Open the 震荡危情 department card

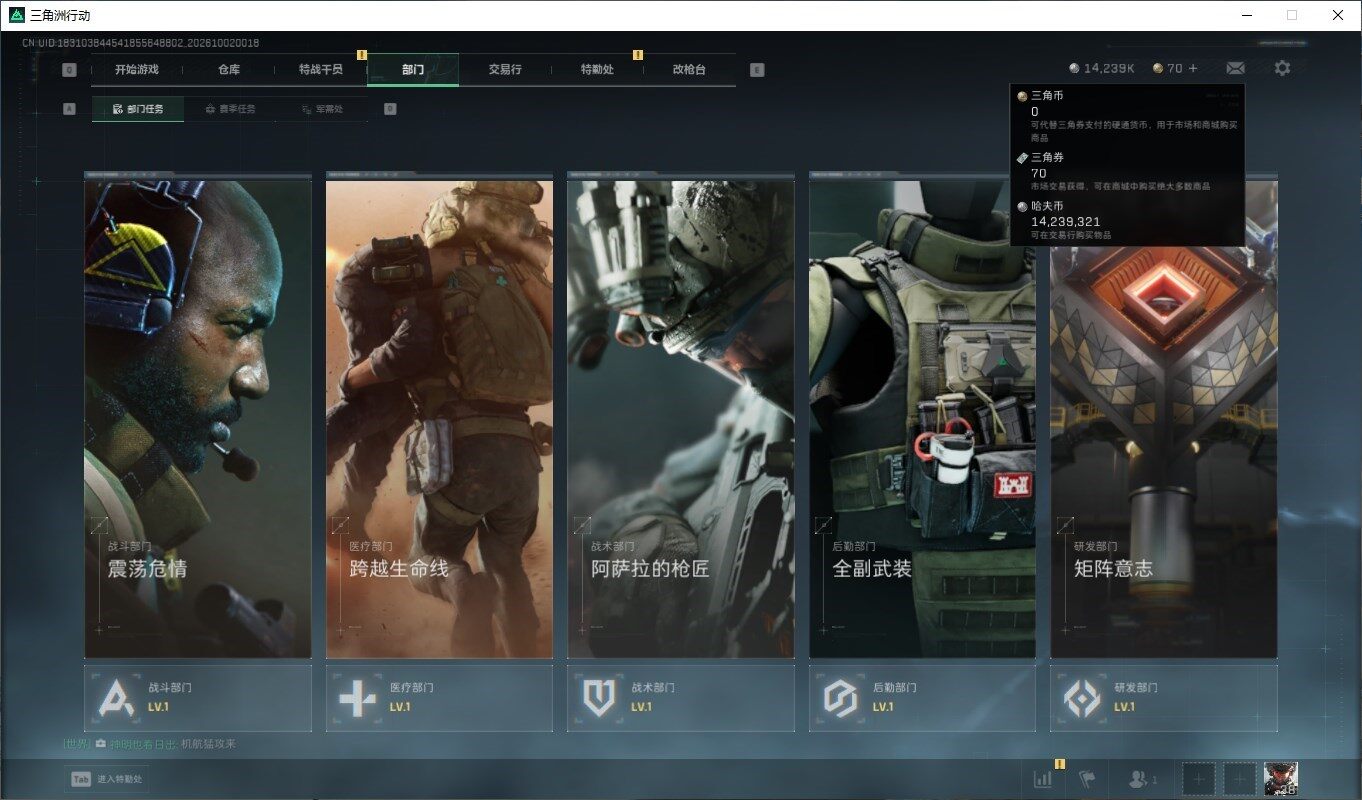(198, 415)
